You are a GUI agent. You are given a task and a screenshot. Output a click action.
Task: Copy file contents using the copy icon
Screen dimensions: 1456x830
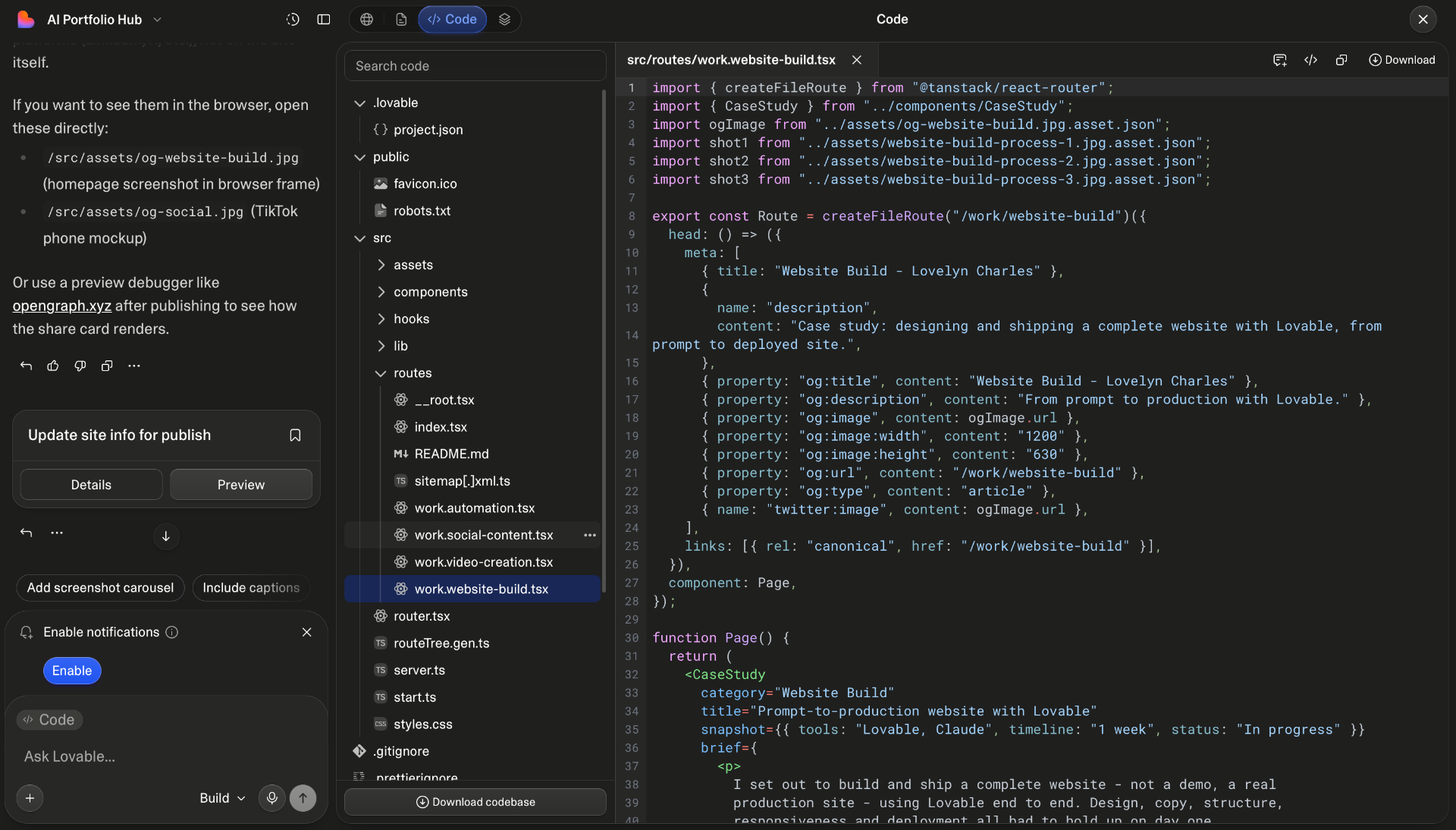click(1341, 60)
